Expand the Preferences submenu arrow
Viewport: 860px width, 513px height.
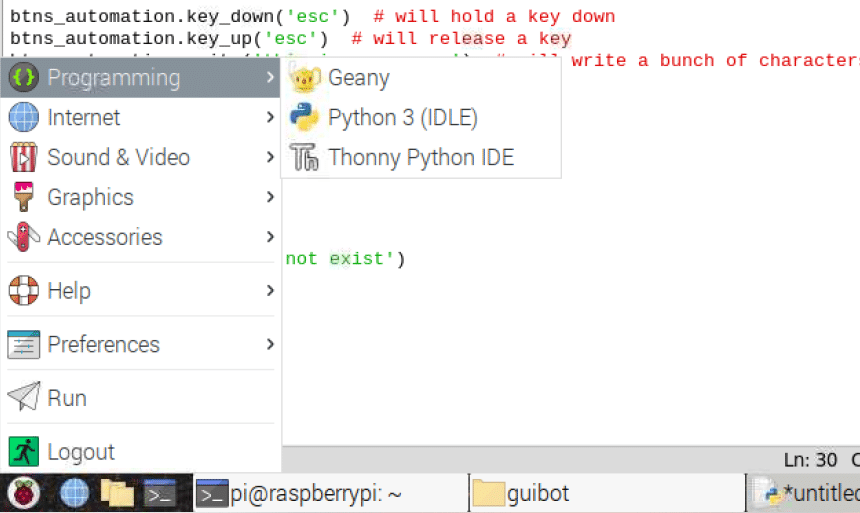click(x=270, y=345)
